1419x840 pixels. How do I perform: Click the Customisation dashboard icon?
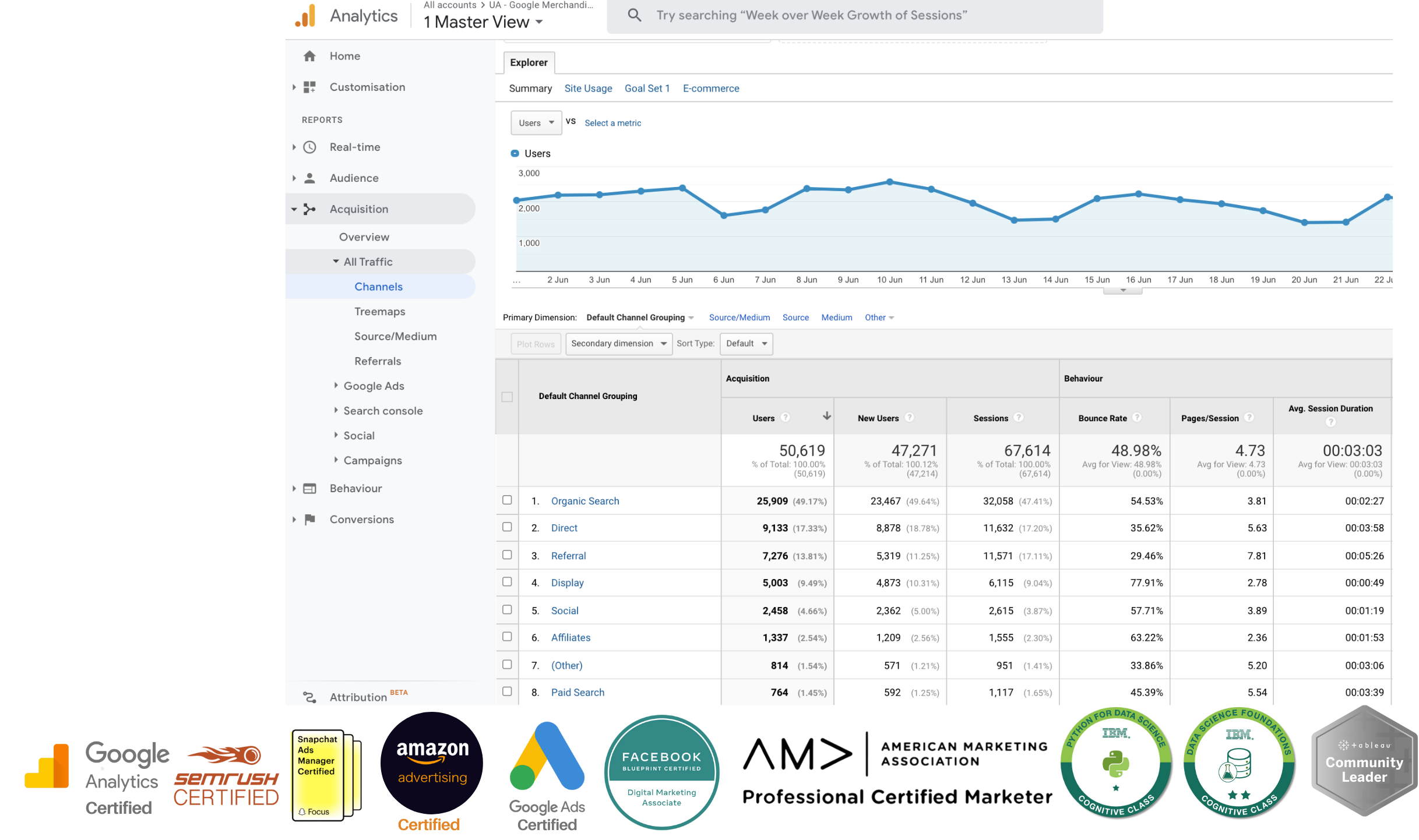point(309,87)
